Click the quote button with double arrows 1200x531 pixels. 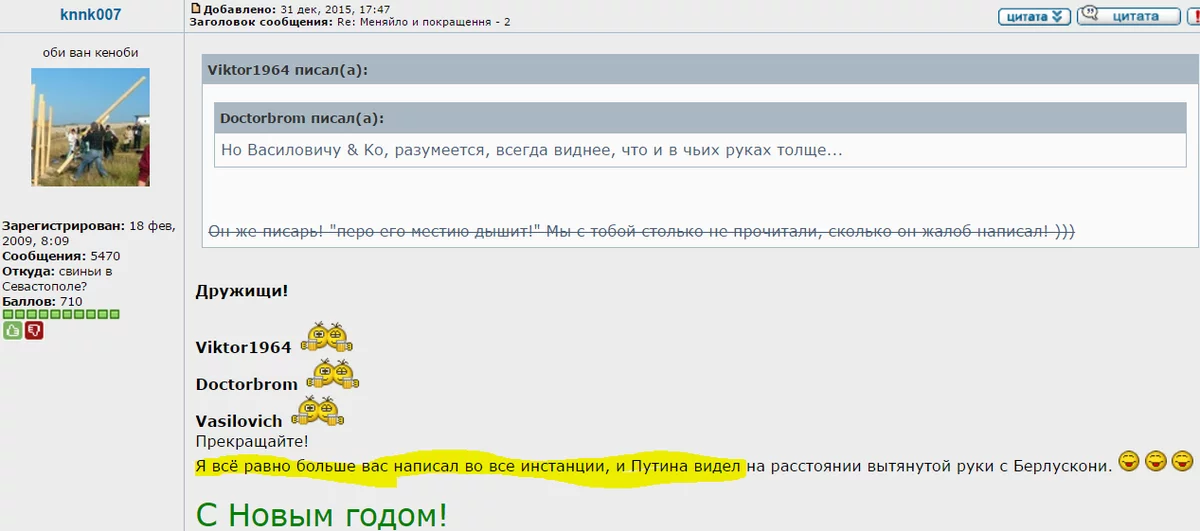pos(1034,16)
